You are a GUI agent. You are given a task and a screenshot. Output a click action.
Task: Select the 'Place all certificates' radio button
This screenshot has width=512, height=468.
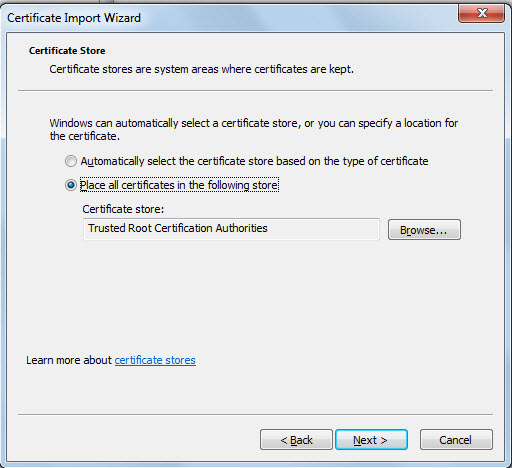tap(71, 185)
